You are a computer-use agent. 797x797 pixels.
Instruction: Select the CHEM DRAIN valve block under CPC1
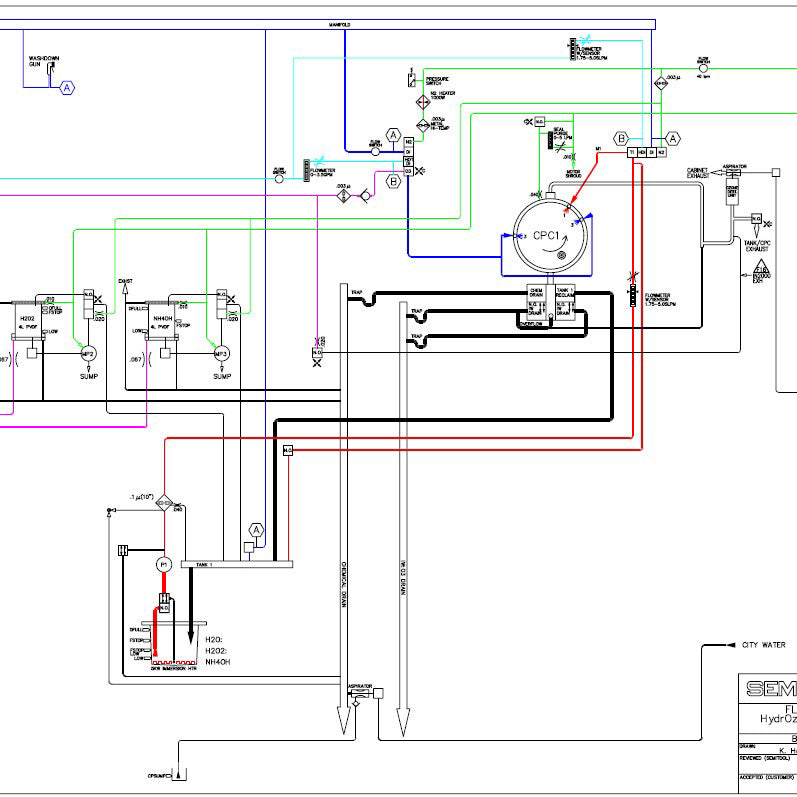537,303
